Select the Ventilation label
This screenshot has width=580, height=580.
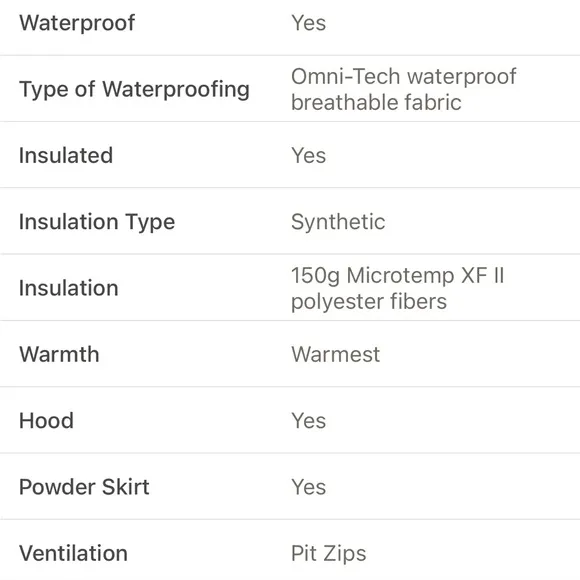73,553
